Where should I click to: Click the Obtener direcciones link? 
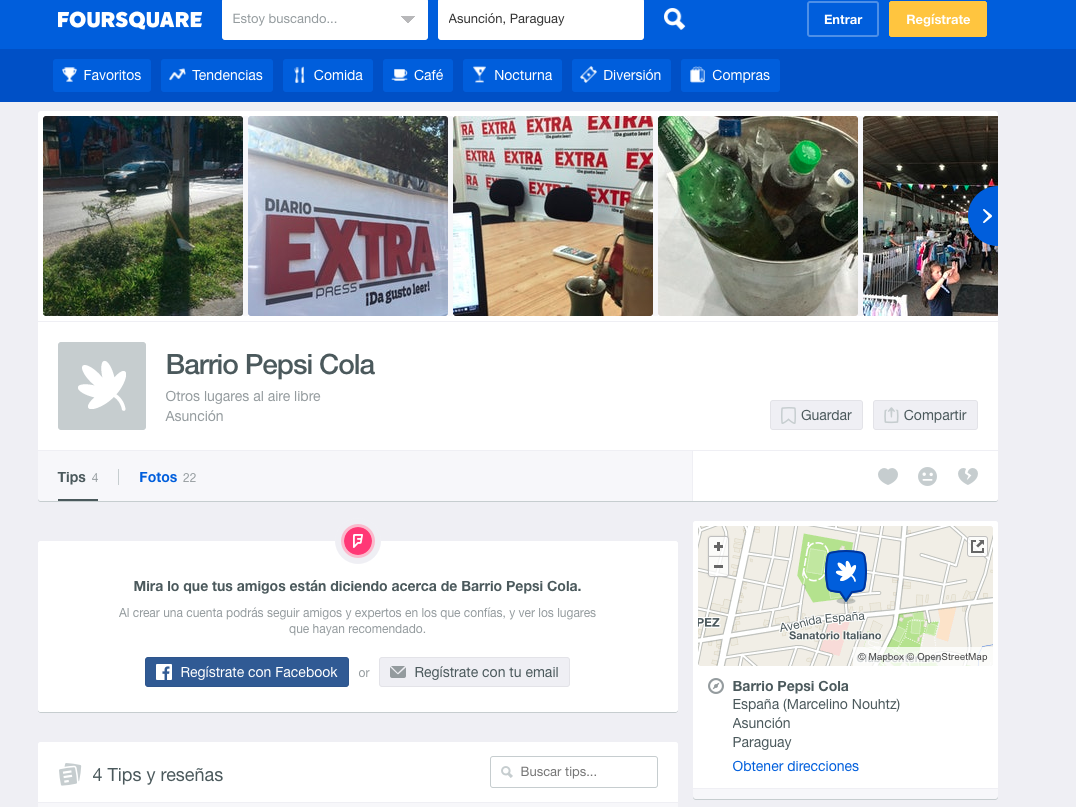click(x=795, y=767)
